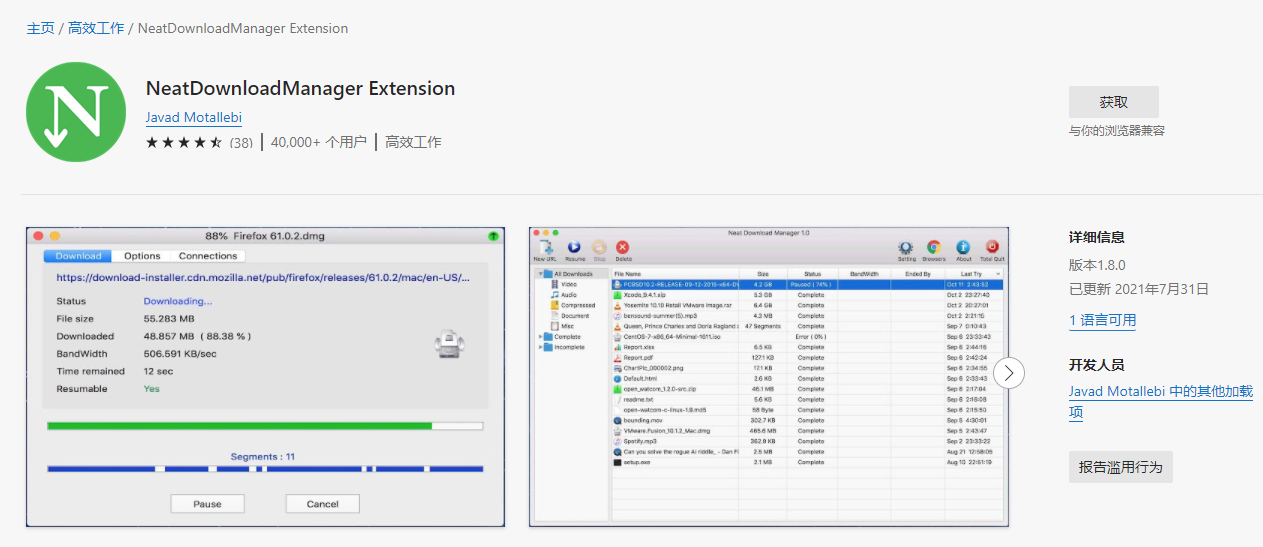Click the New URL icon in screenshot

click(x=545, y=248)
